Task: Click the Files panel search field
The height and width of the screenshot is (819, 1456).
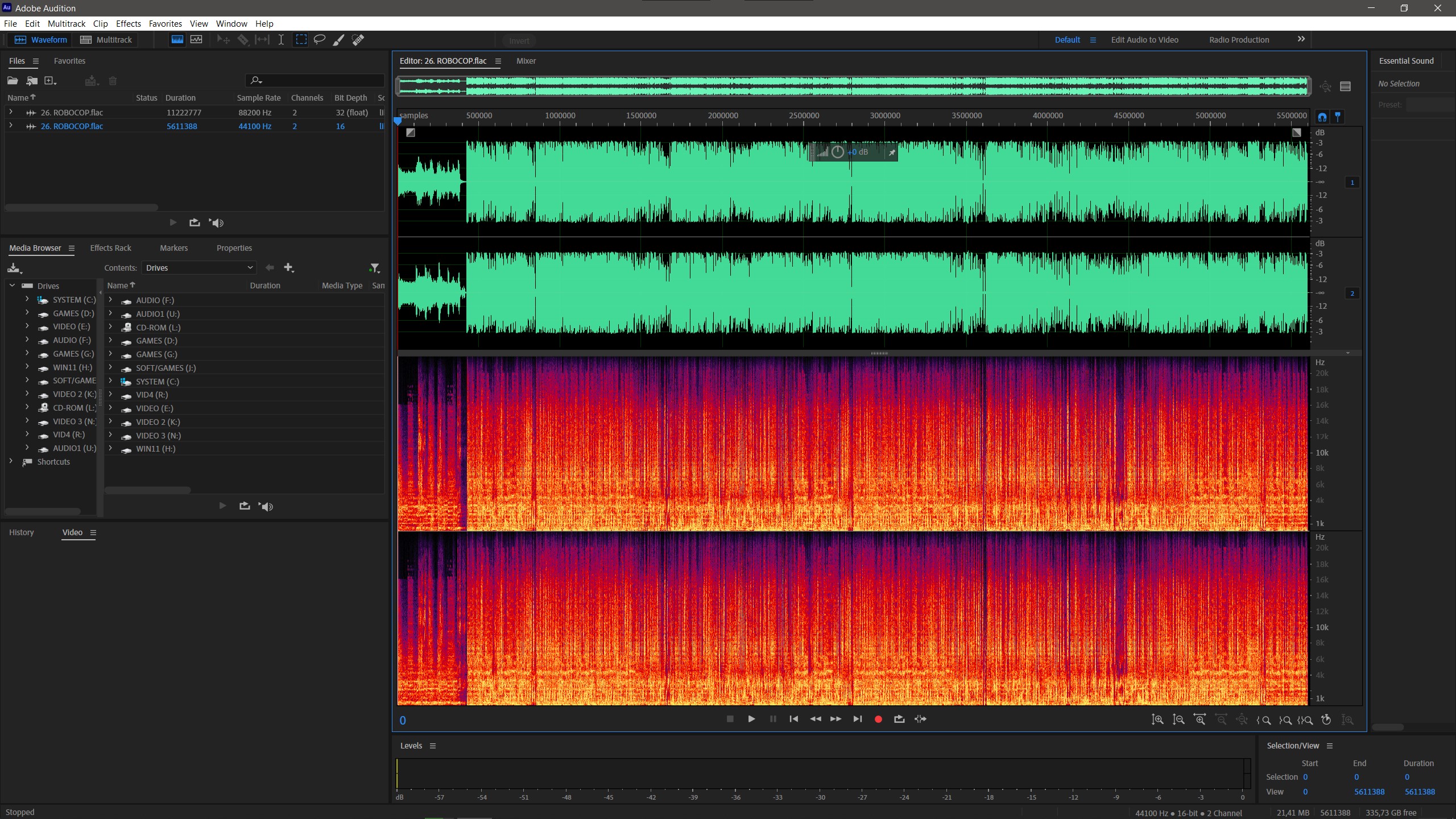Action: click(x=318, y=81)
